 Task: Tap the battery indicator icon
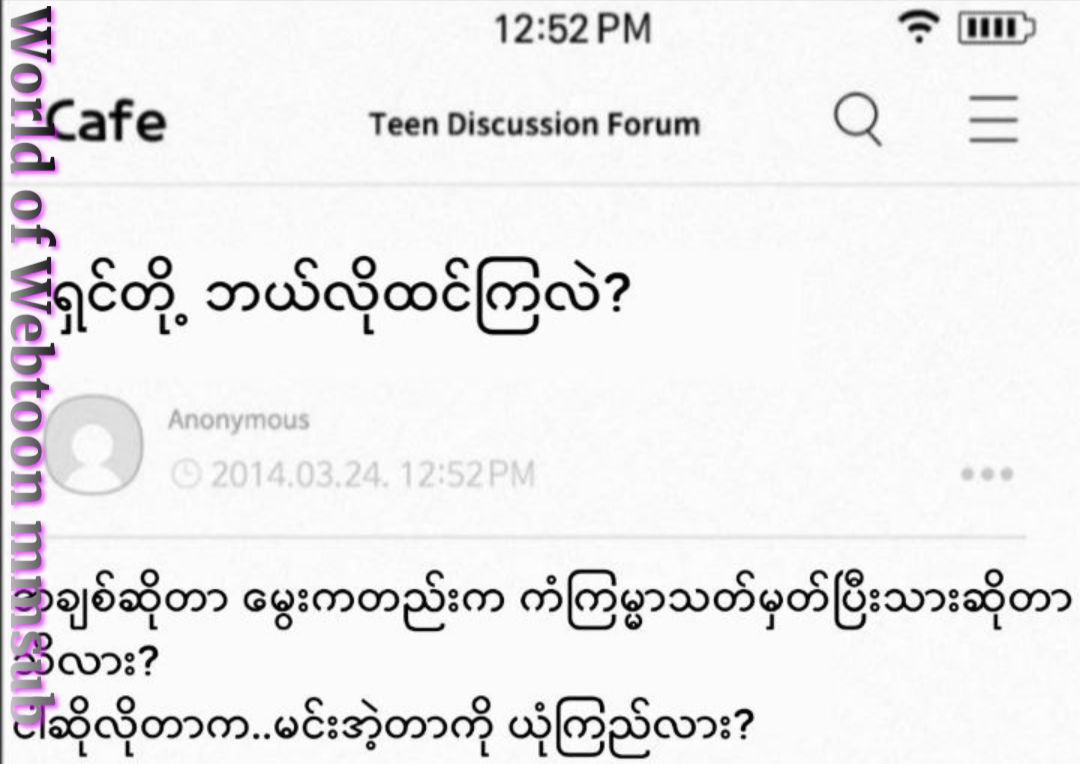click(996, 28)
